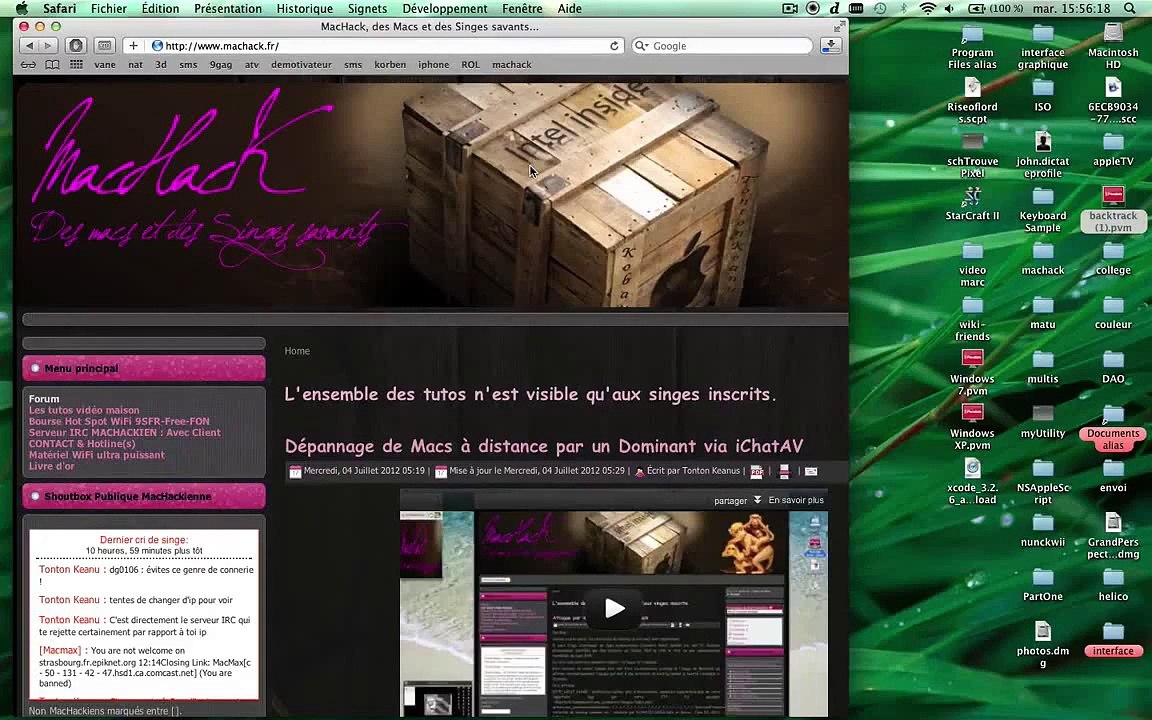1152x720 pixels.
Task: Open the Fenêtre menu
Action: click(522, 9)
